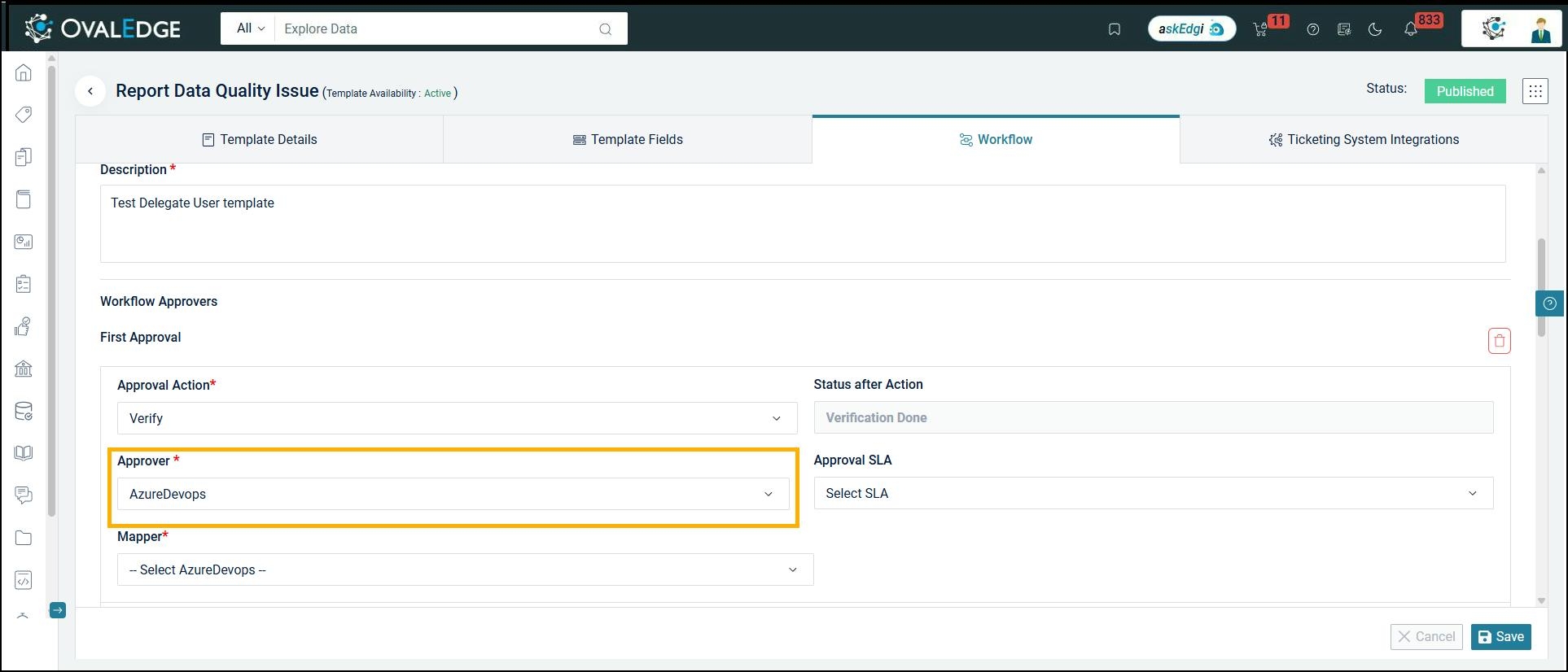Expand the left sidebar arrow toggle

pos(58,610)
